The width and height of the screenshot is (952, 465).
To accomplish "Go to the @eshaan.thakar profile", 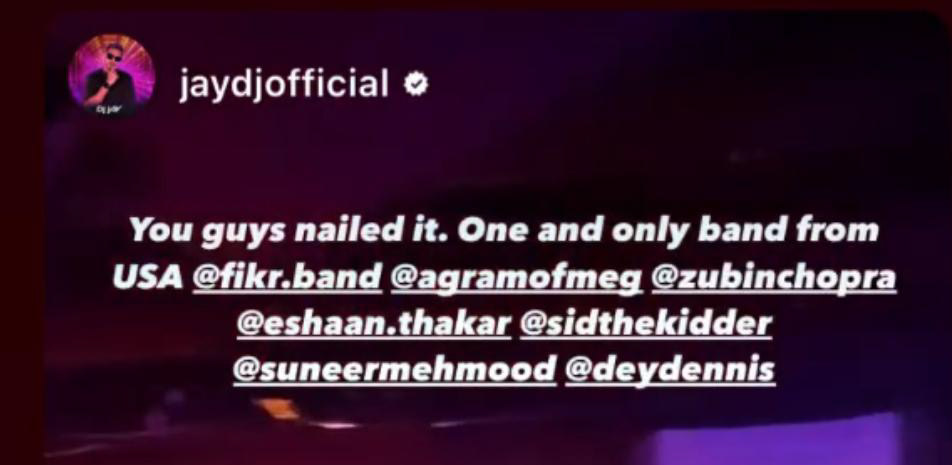I will tap(373, 324).
